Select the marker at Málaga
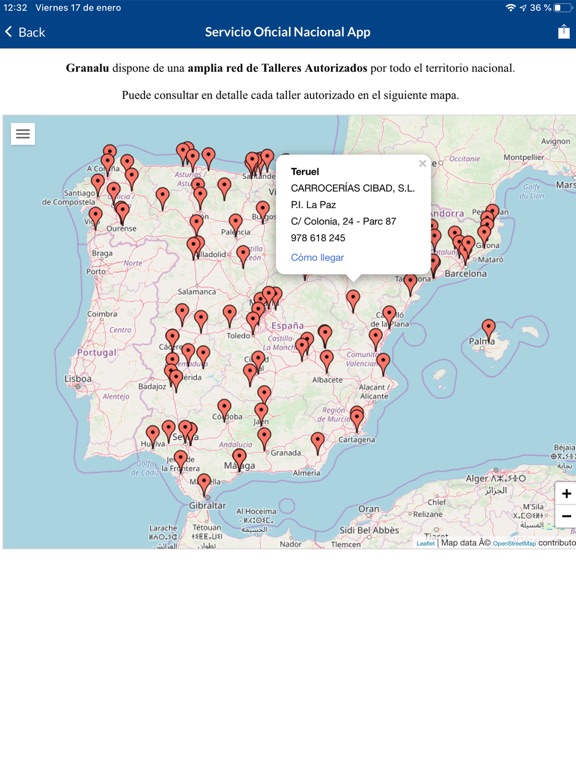This screenshot has width=576, height=768. (239, 459)
